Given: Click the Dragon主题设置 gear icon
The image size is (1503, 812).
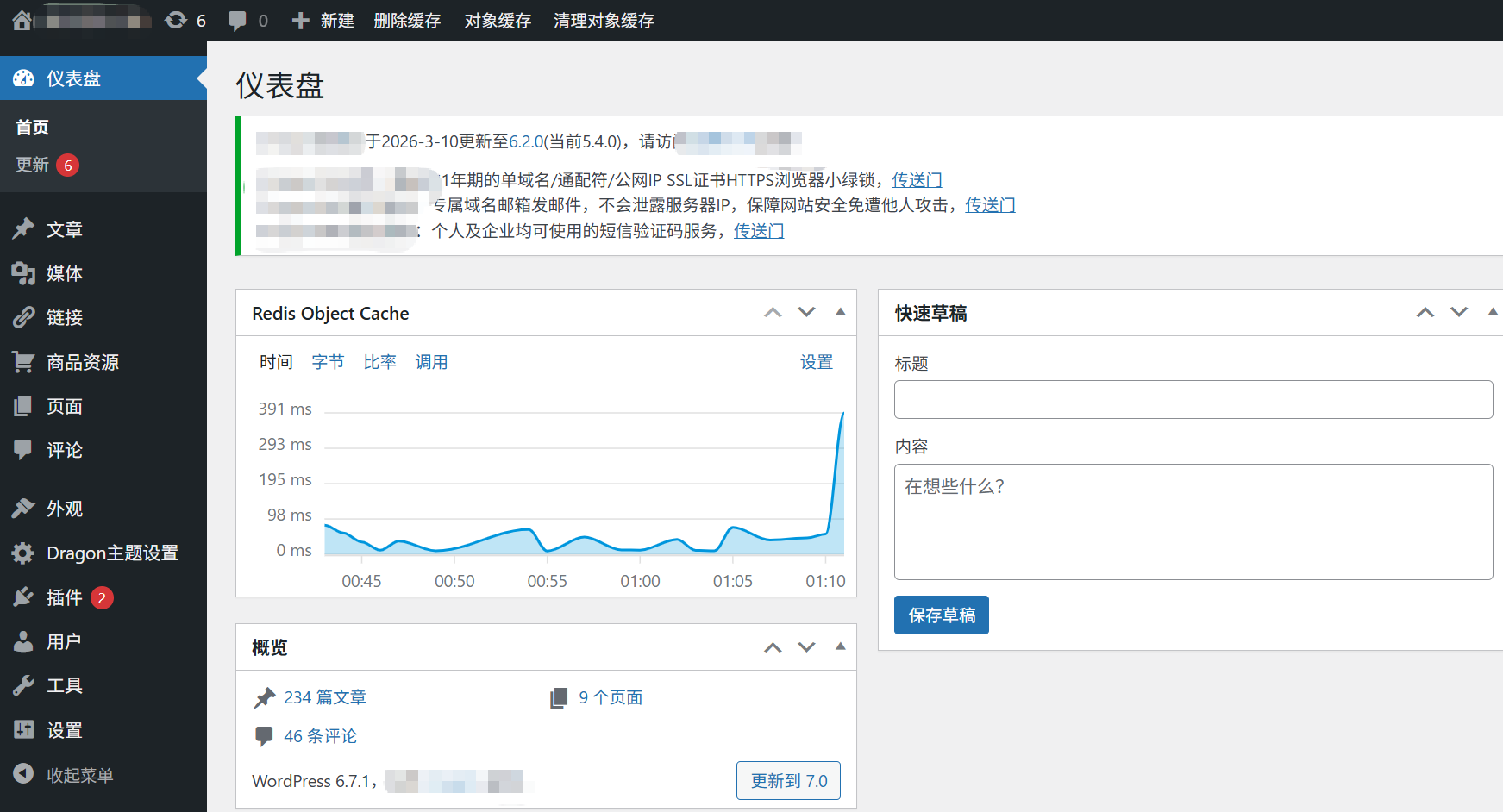Looking at the screenshot, I should click(x=23, y=553).
